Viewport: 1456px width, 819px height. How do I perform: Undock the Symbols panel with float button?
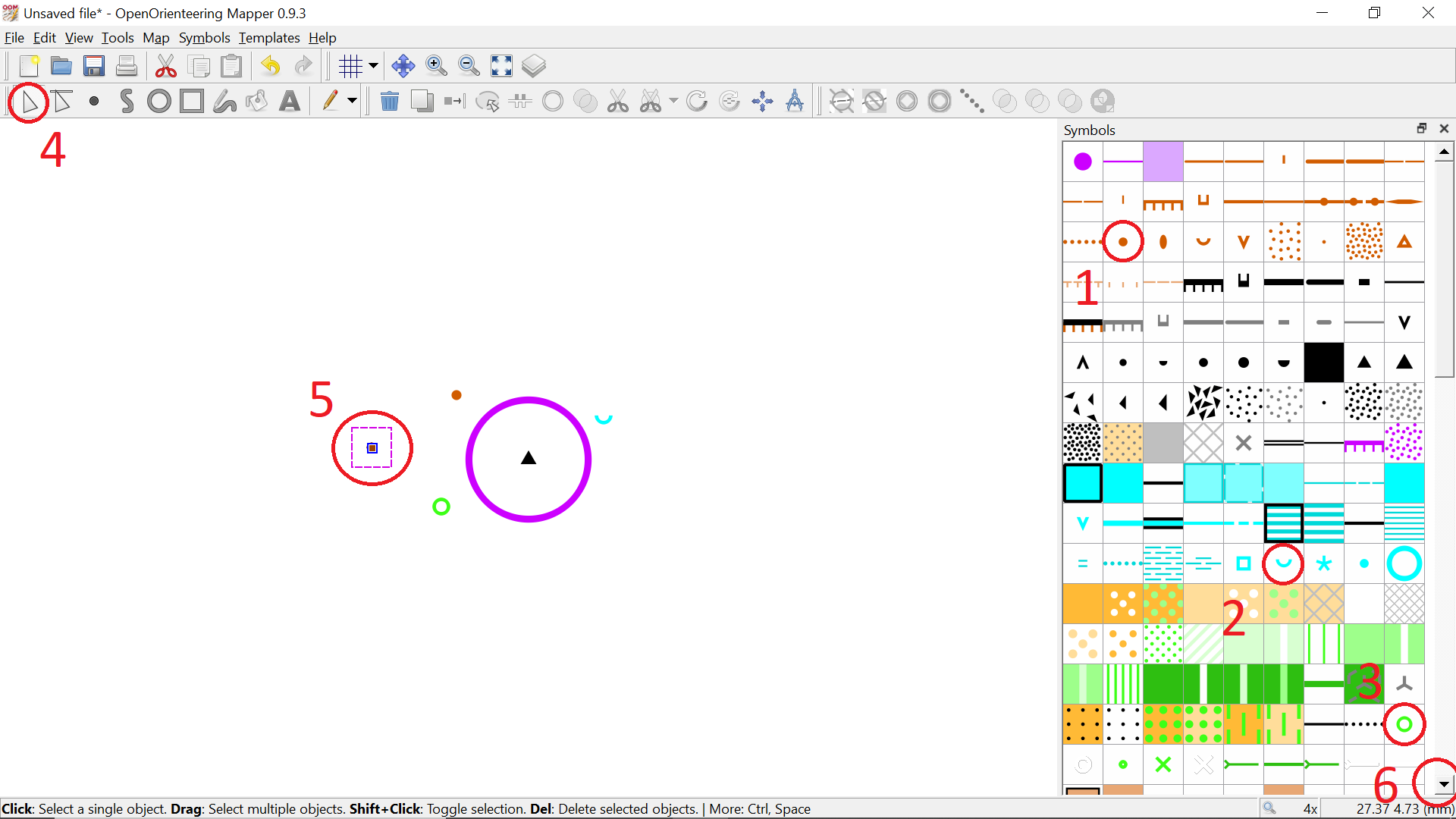[1422, 129]
